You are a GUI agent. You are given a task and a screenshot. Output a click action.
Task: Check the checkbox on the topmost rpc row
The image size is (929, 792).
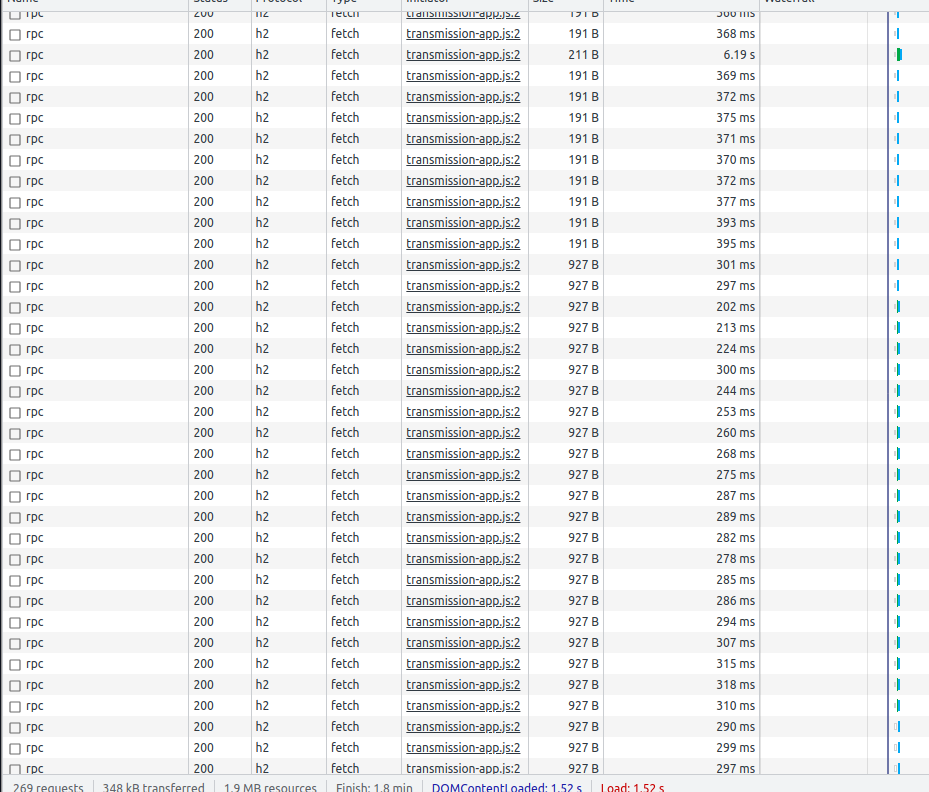[x=14, y=12]
